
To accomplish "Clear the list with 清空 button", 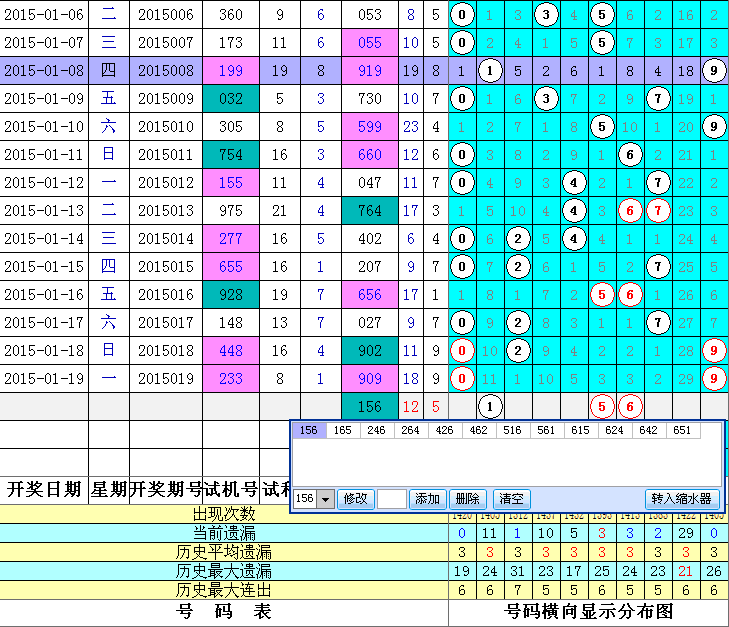I will click(x=512, y=499).
